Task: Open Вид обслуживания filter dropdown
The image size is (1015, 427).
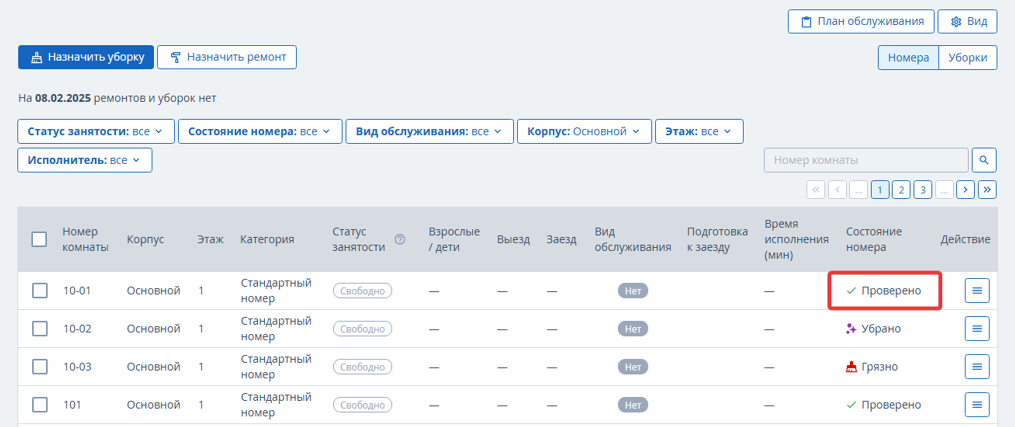Action: pos(430,131)
